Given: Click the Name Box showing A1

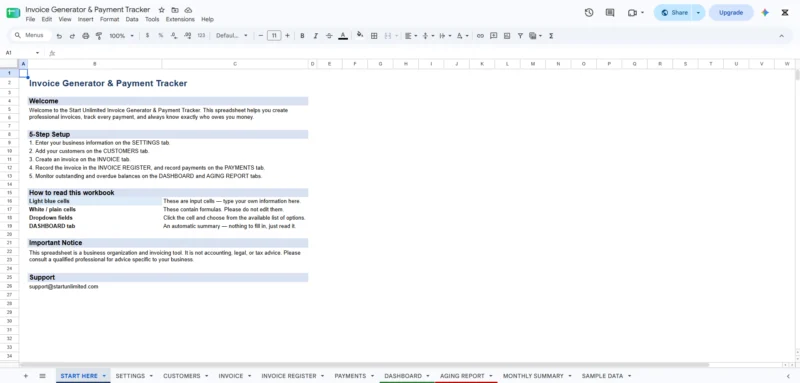Looking at the screenshot, I should 22,53.
